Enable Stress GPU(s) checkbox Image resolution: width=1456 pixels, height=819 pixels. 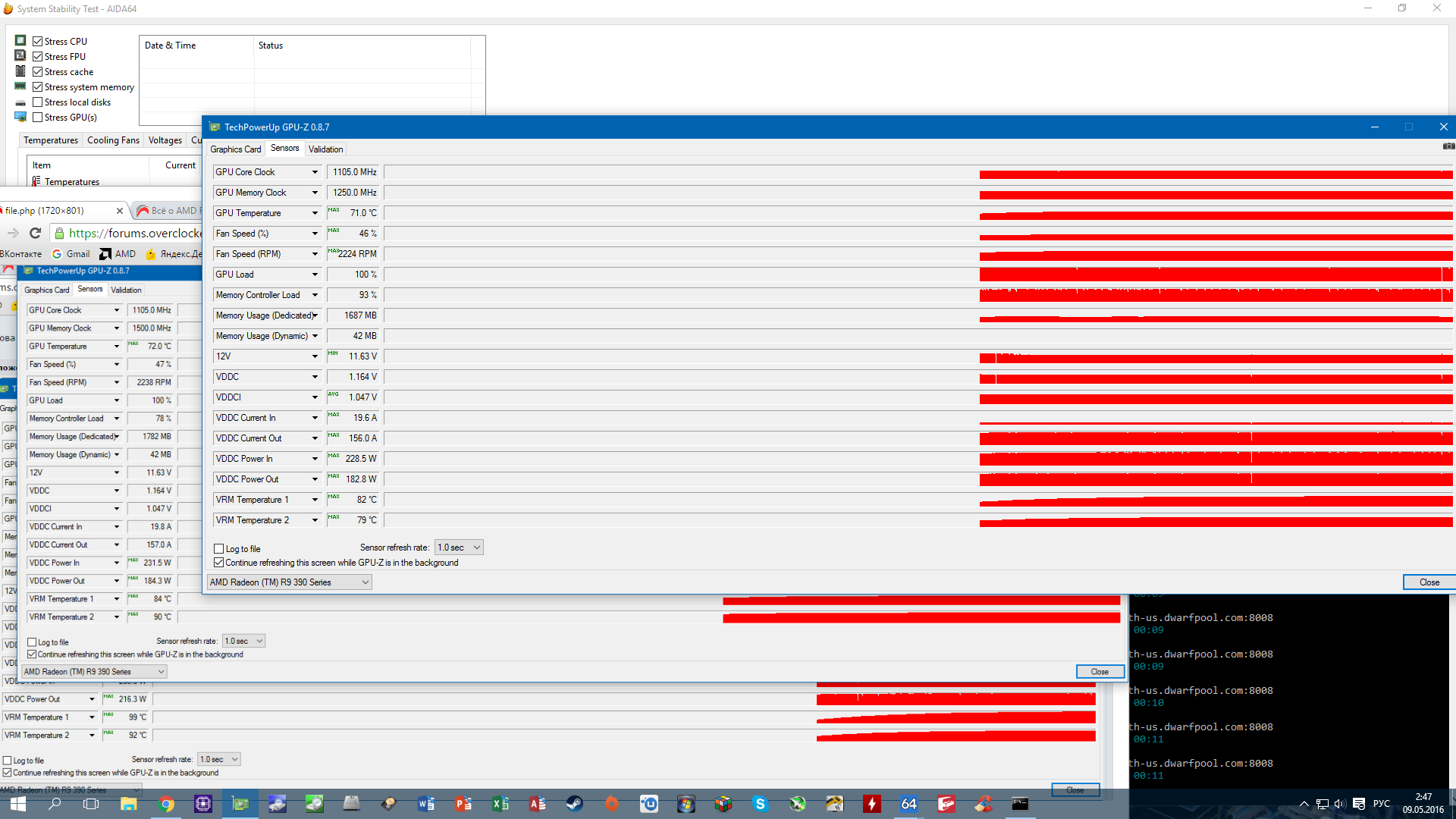coord(37,118)
